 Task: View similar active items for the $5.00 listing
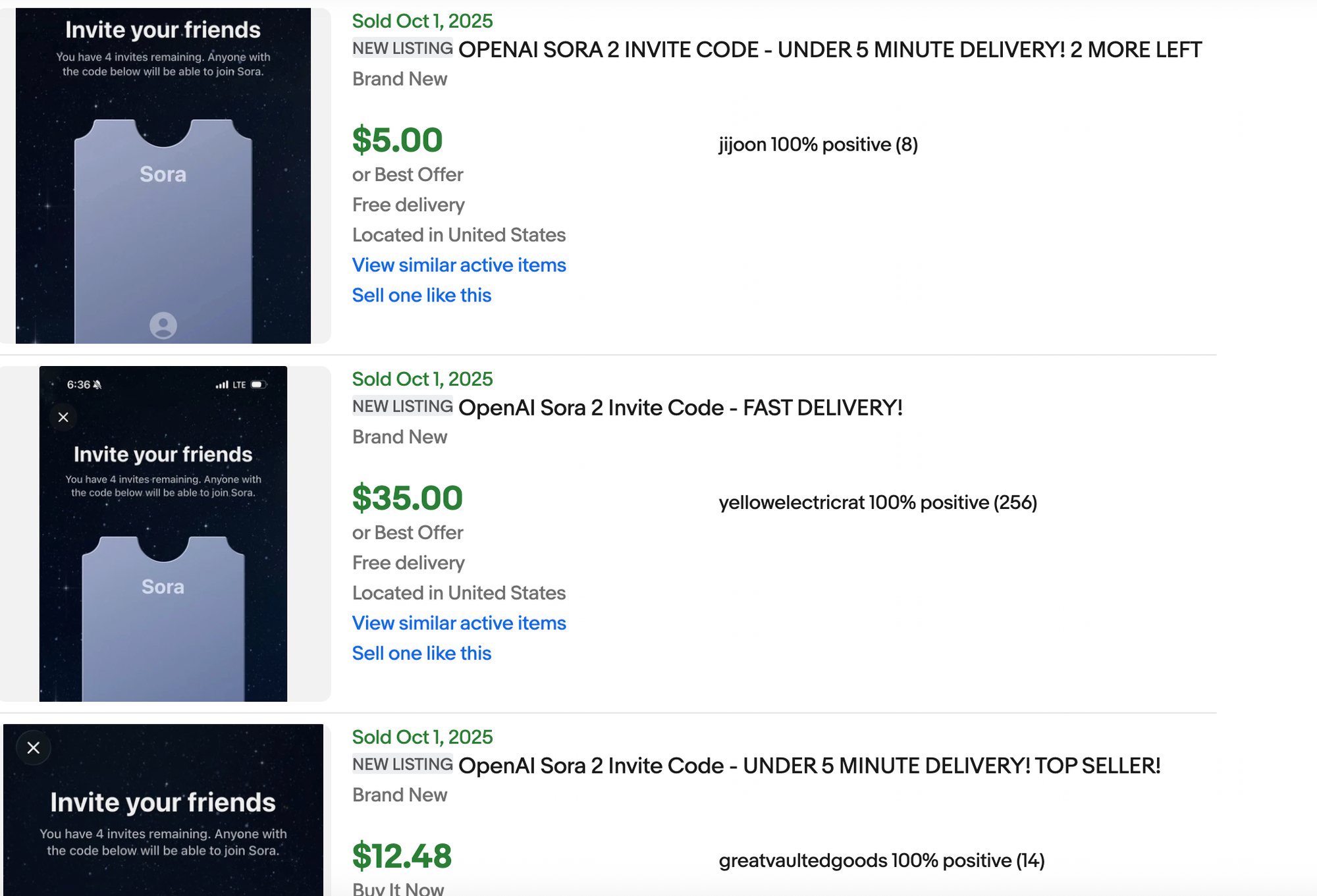coord(459,265)
